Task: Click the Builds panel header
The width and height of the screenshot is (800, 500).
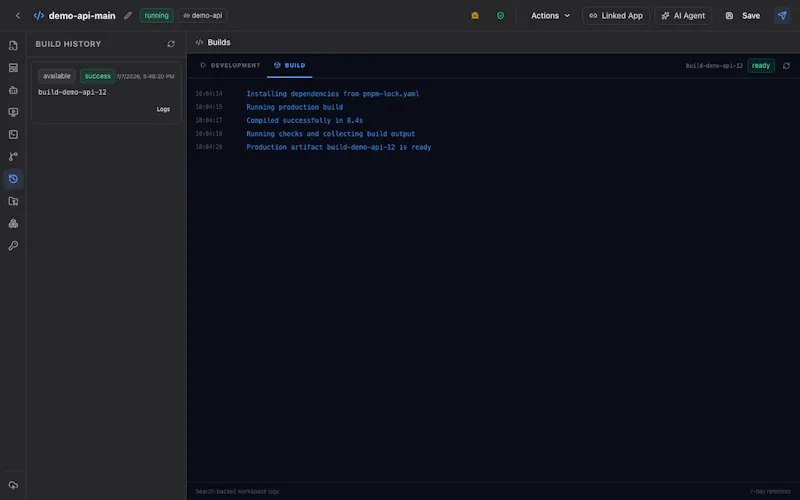Action: coord(214,42)
